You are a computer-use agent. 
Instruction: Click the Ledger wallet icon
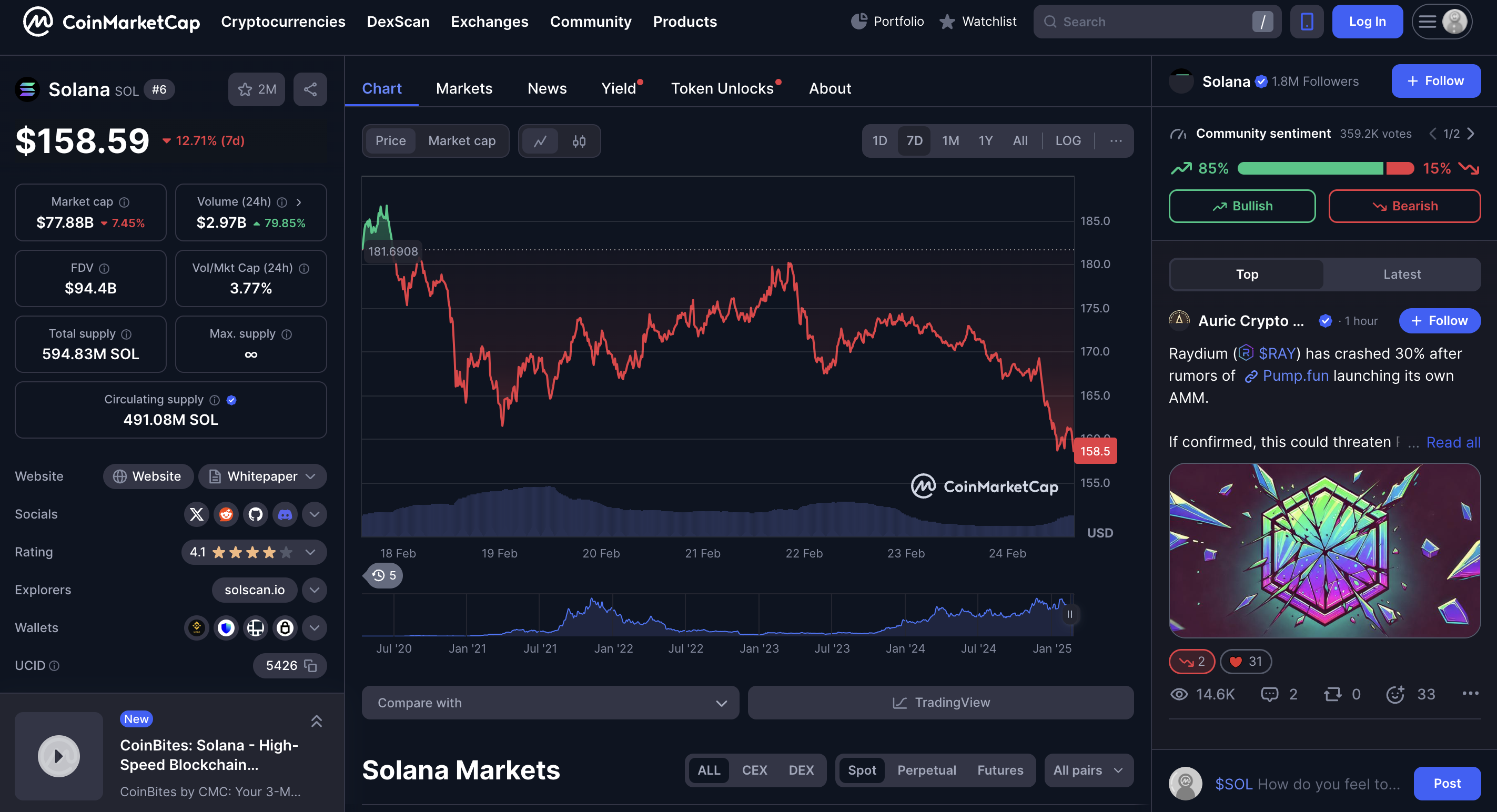(x=256, y=628)
